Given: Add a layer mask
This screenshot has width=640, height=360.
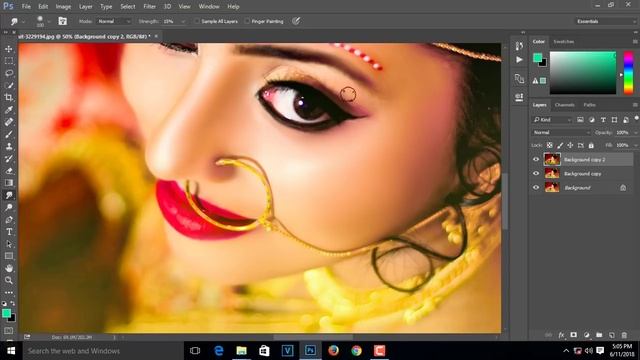Looking at the screenshot, I should click(573, 335).
